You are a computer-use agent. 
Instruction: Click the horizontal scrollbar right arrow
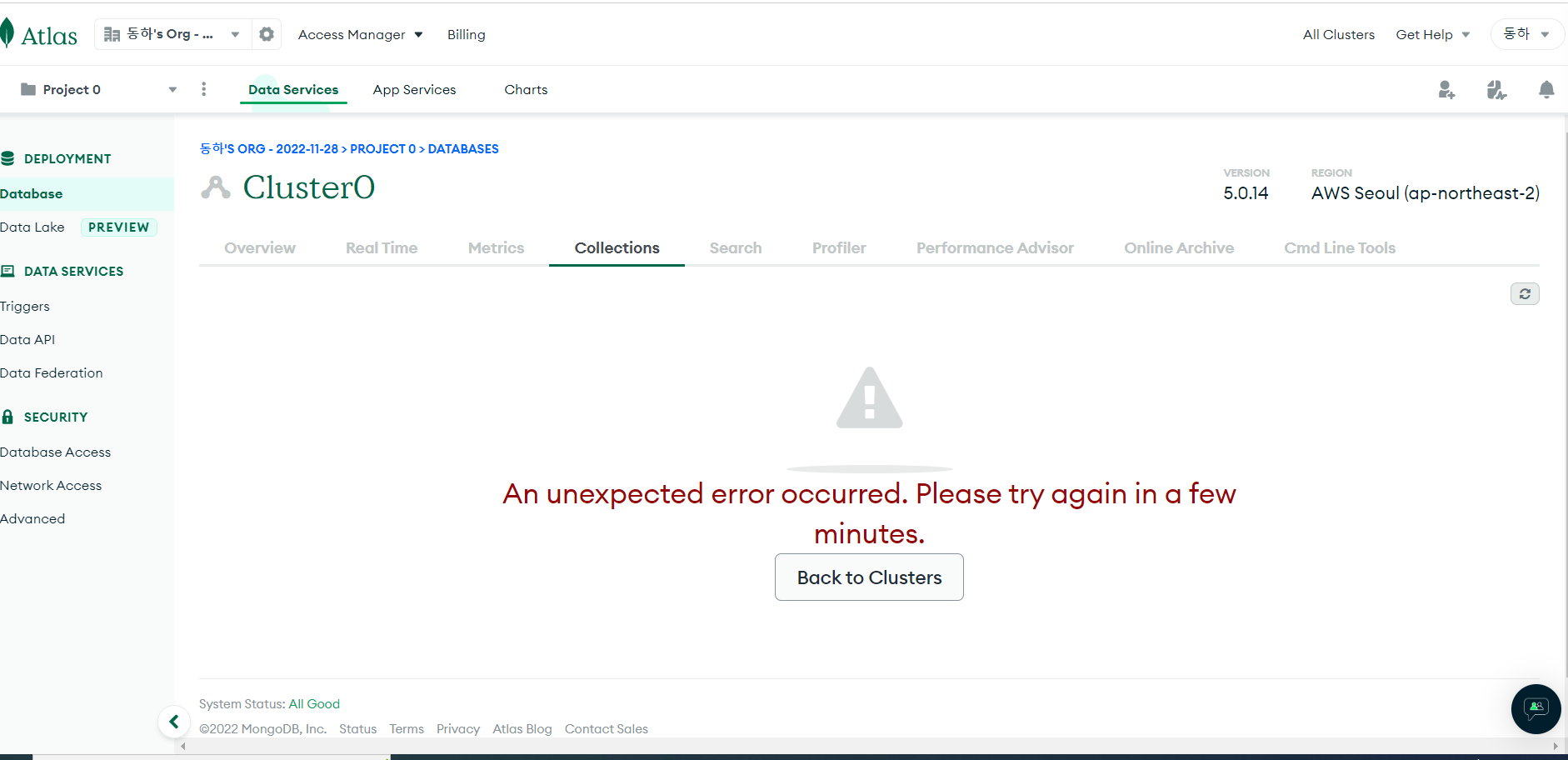(x=1555, y=746)
